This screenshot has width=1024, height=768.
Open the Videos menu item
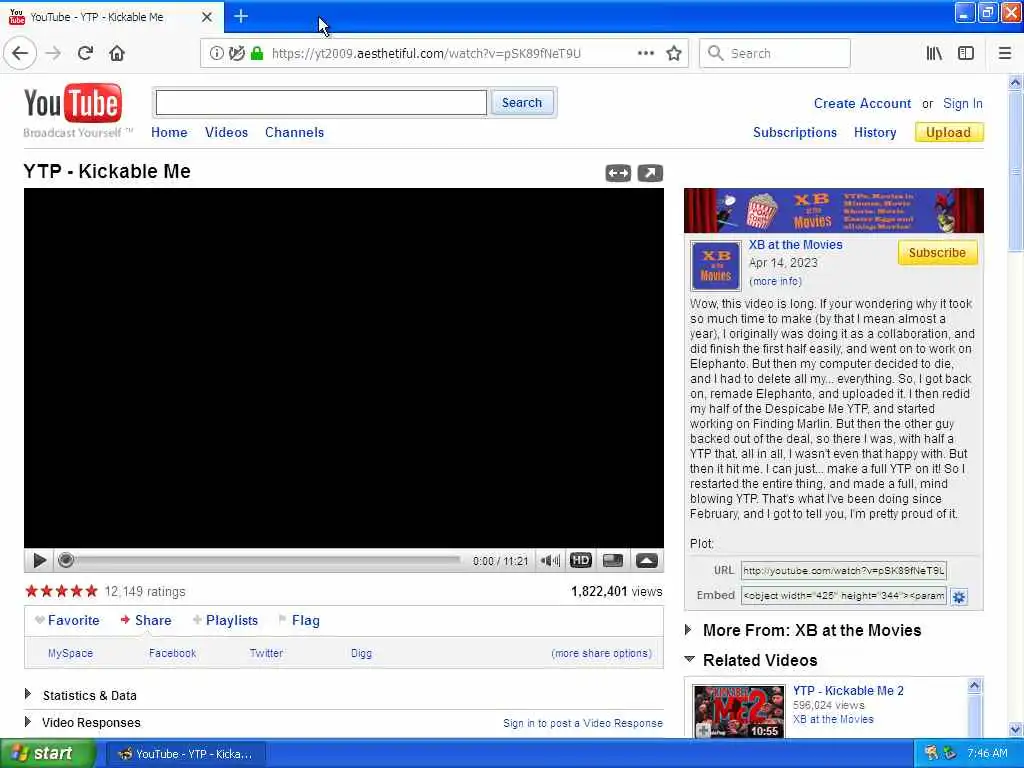(x=226, y=133)
